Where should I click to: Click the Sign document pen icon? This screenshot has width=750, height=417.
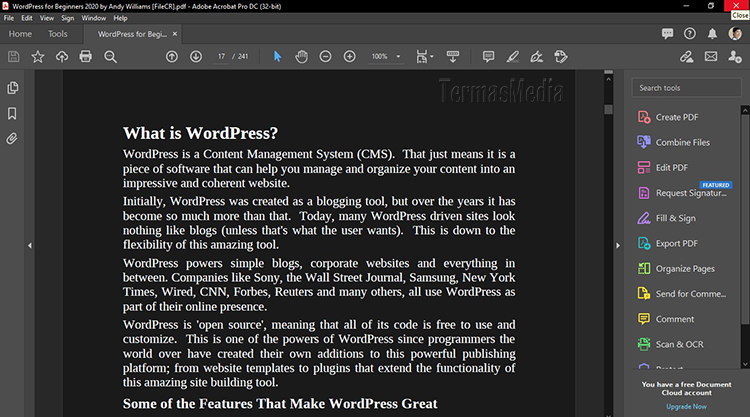(x=537, y=56)
